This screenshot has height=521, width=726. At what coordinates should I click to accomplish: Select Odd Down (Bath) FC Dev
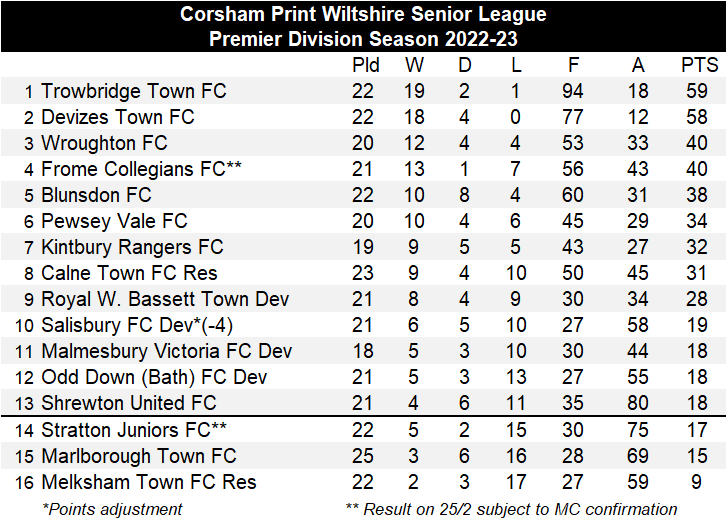tap(154, 377)
